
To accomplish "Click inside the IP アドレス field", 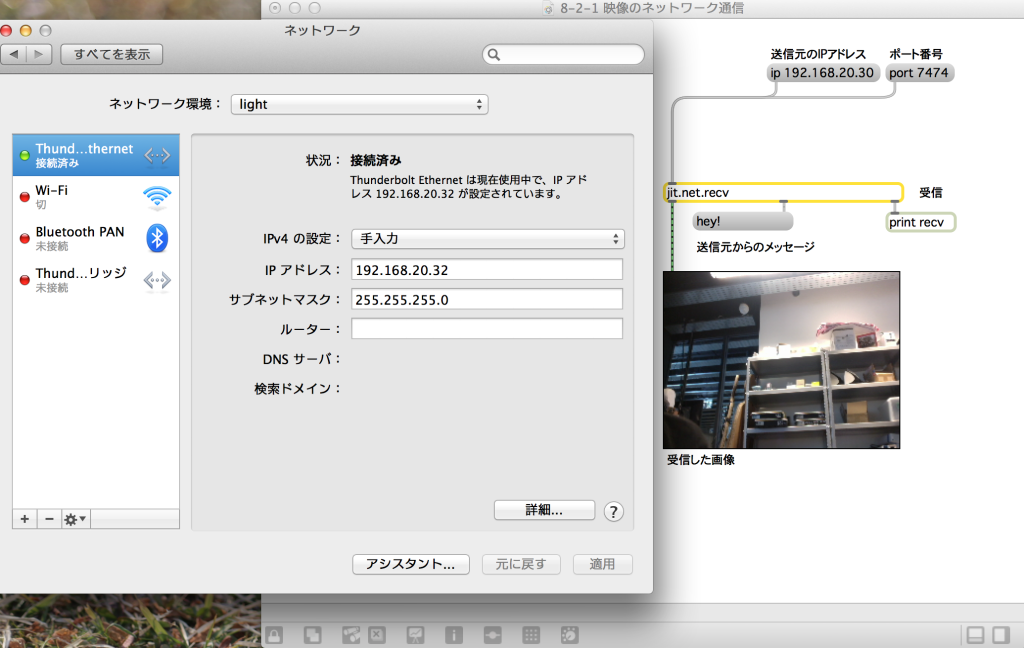I will 487,269.
